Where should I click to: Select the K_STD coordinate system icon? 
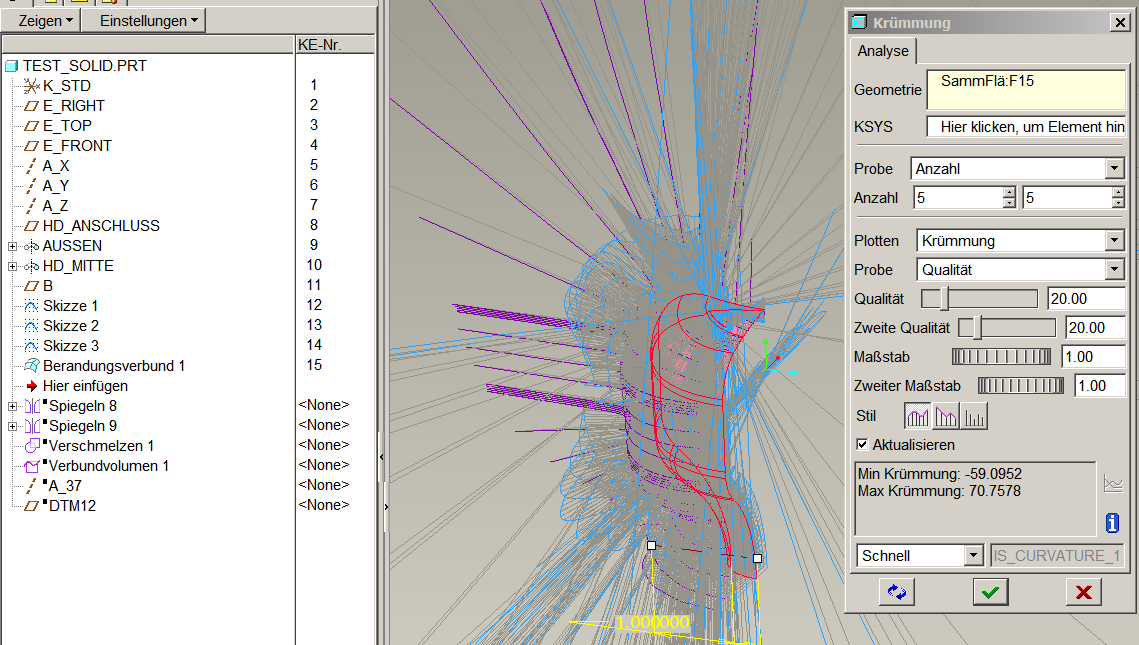[31, 86]
